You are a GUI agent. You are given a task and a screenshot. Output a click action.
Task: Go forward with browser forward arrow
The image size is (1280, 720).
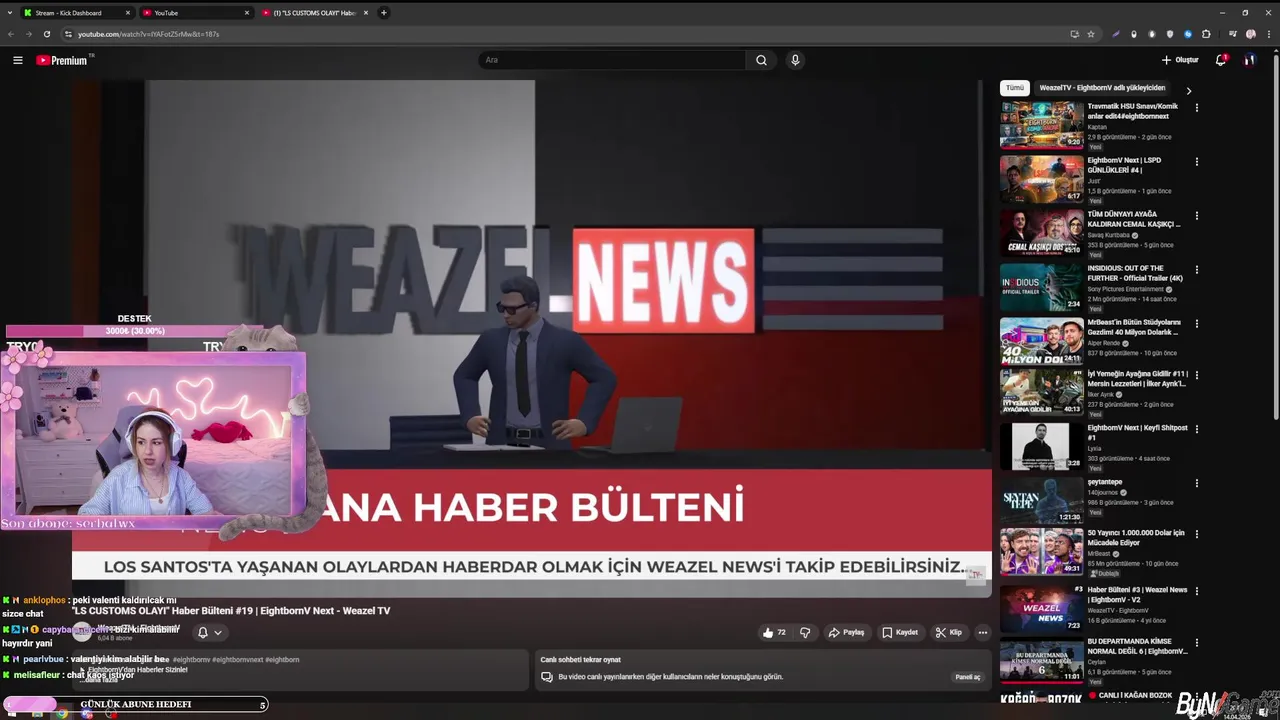[x=29, y=34]
